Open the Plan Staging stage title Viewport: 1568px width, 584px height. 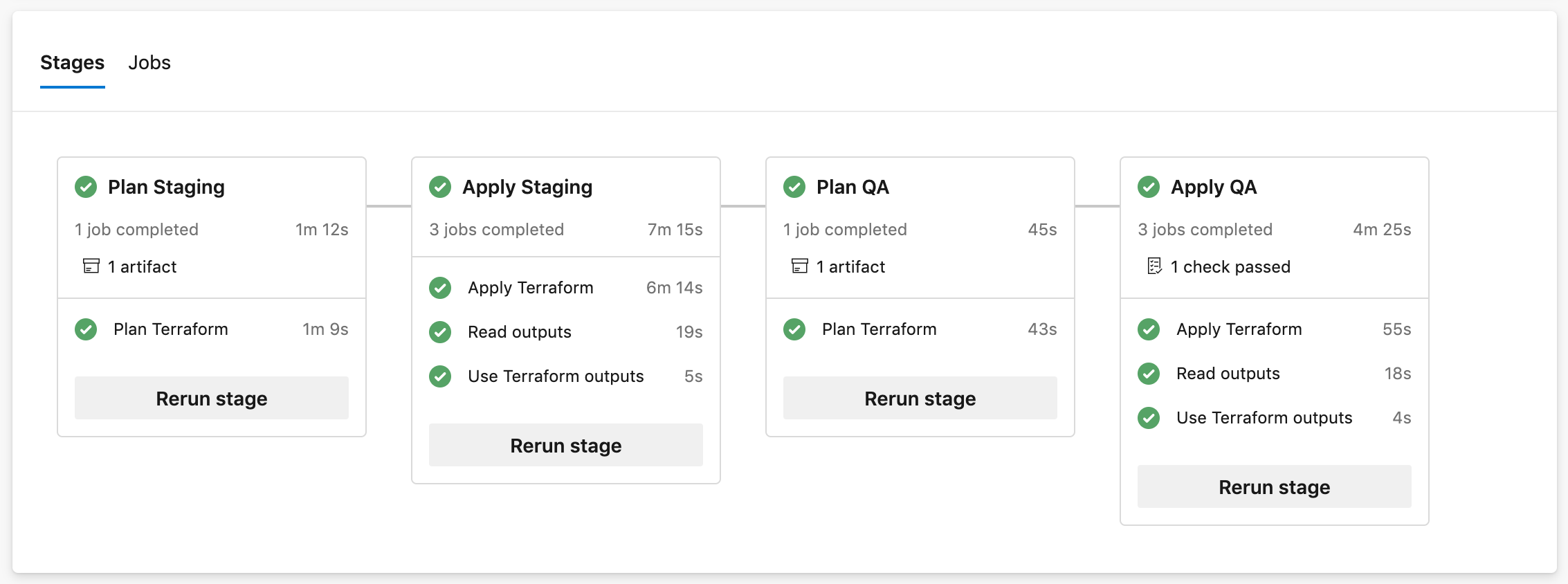coord(166,188)
